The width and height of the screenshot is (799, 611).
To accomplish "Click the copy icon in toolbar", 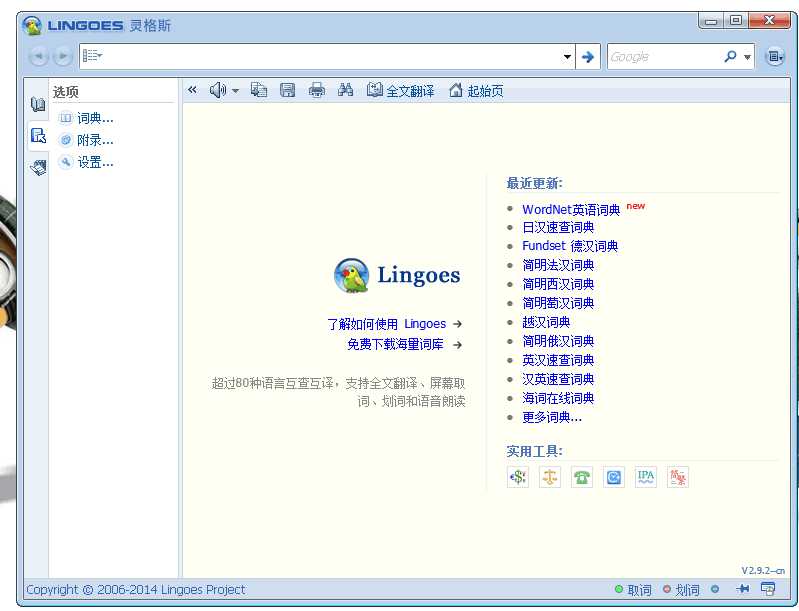I will tap(259, 90).
